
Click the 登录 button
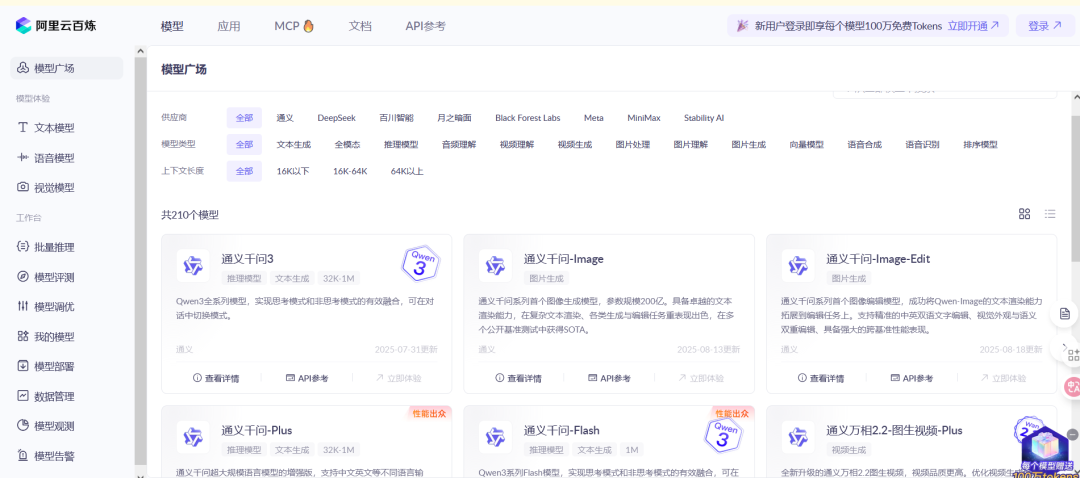point(1045,26)
